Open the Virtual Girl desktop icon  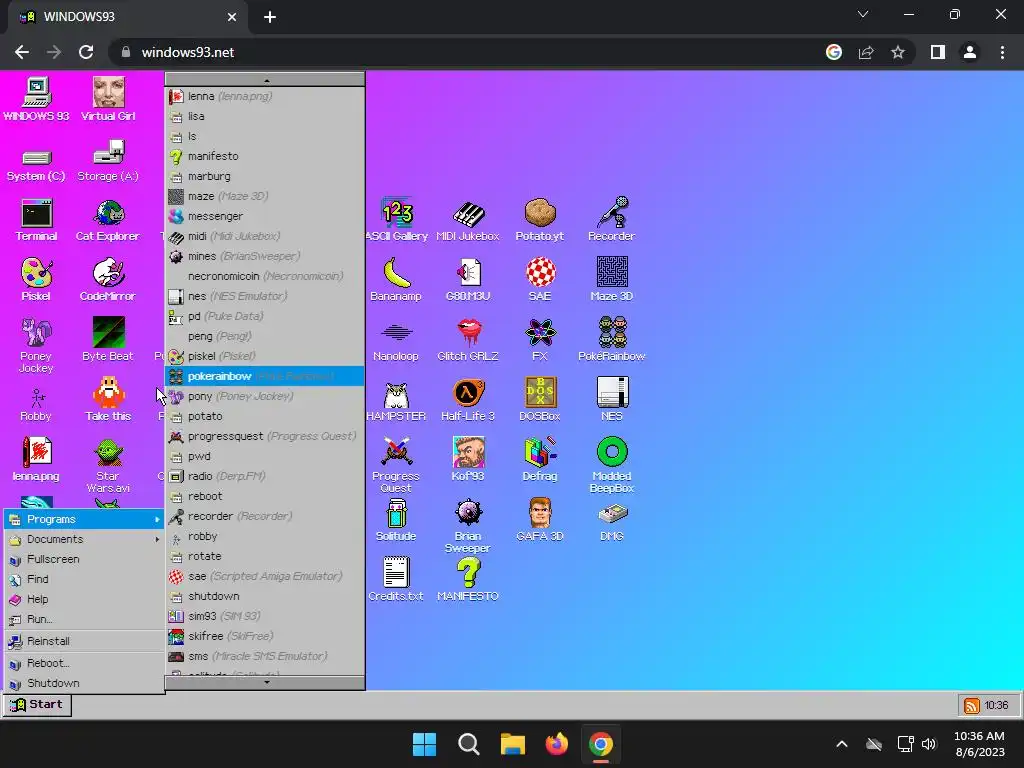[108, 99]
